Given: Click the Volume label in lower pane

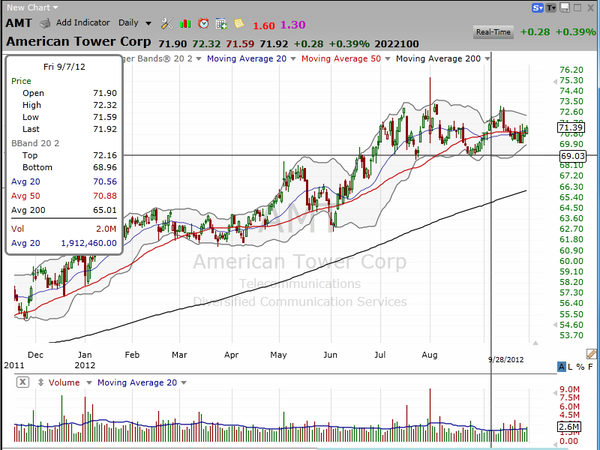Looking at the screenshot, I should point(64,383).
